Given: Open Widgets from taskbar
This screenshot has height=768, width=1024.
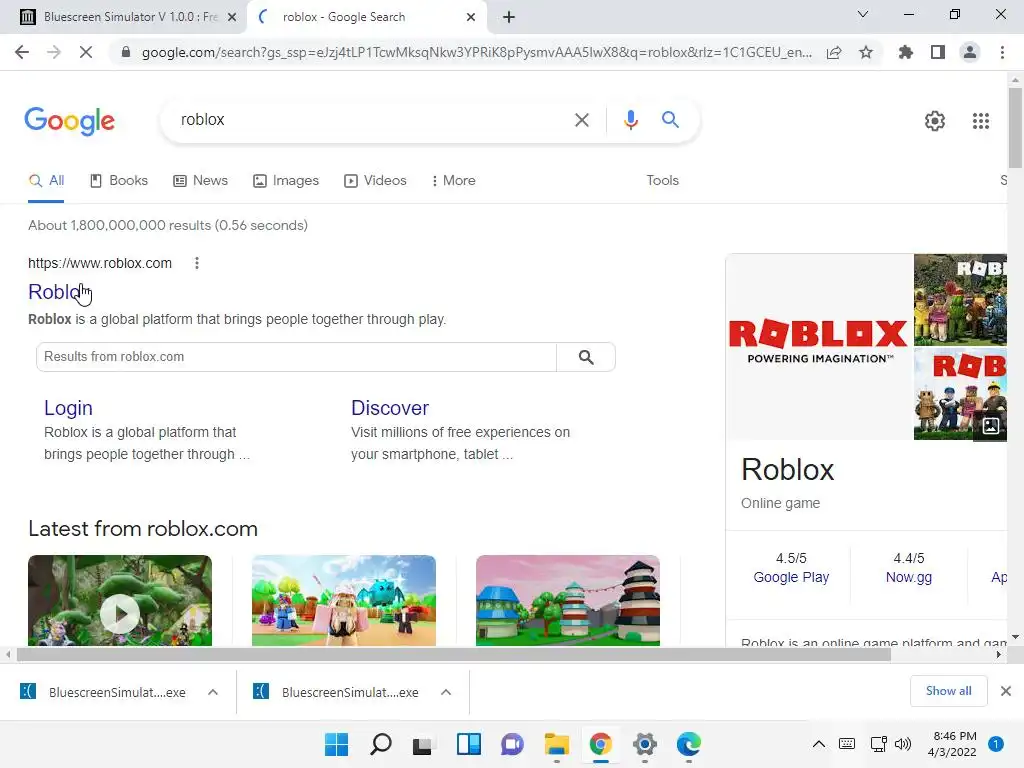Looking at the screenshot, I should (x=468, y=744).
